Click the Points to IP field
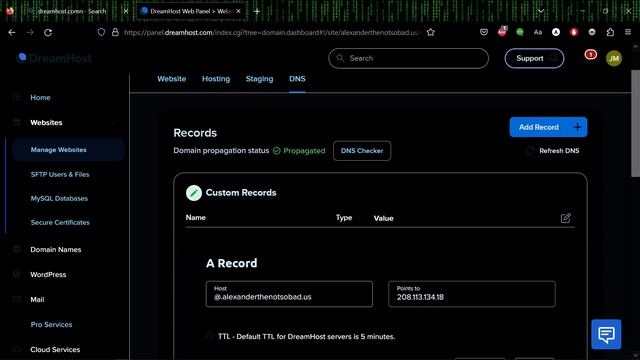 (471, 294)
